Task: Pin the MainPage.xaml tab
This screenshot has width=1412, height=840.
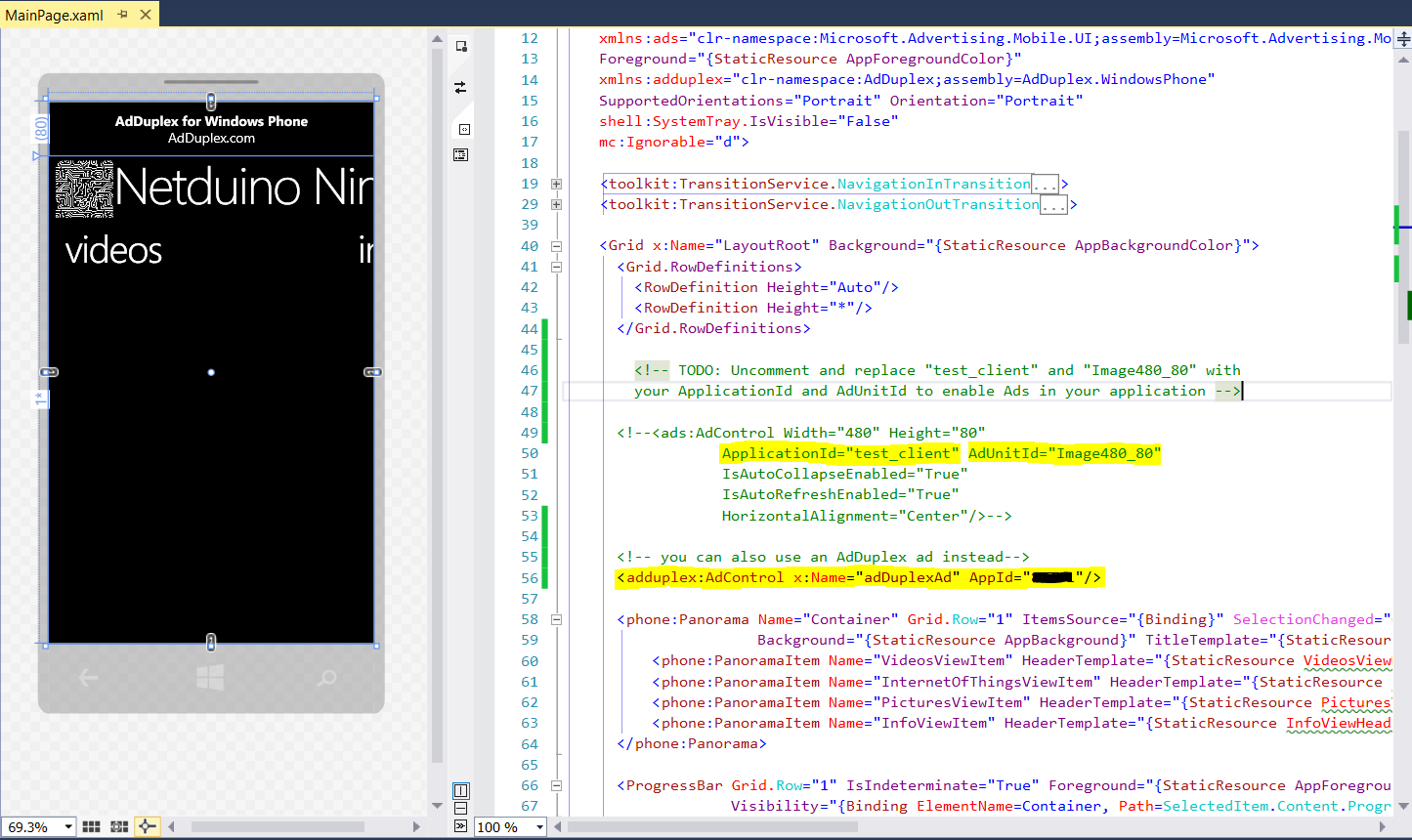Action: [123, 15]
